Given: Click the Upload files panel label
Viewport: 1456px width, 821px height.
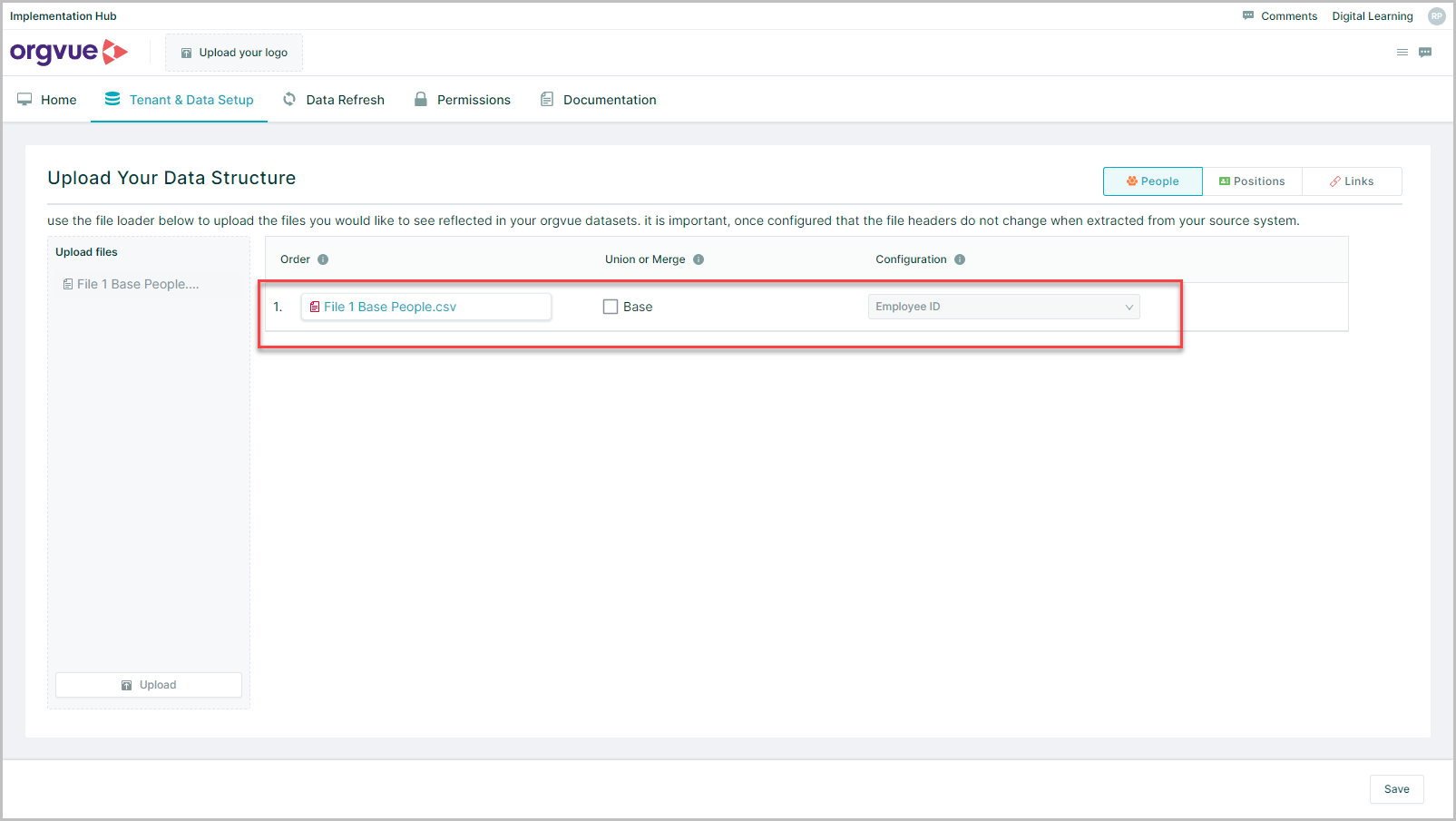Looking at the screenshot, I should (86, 252).
